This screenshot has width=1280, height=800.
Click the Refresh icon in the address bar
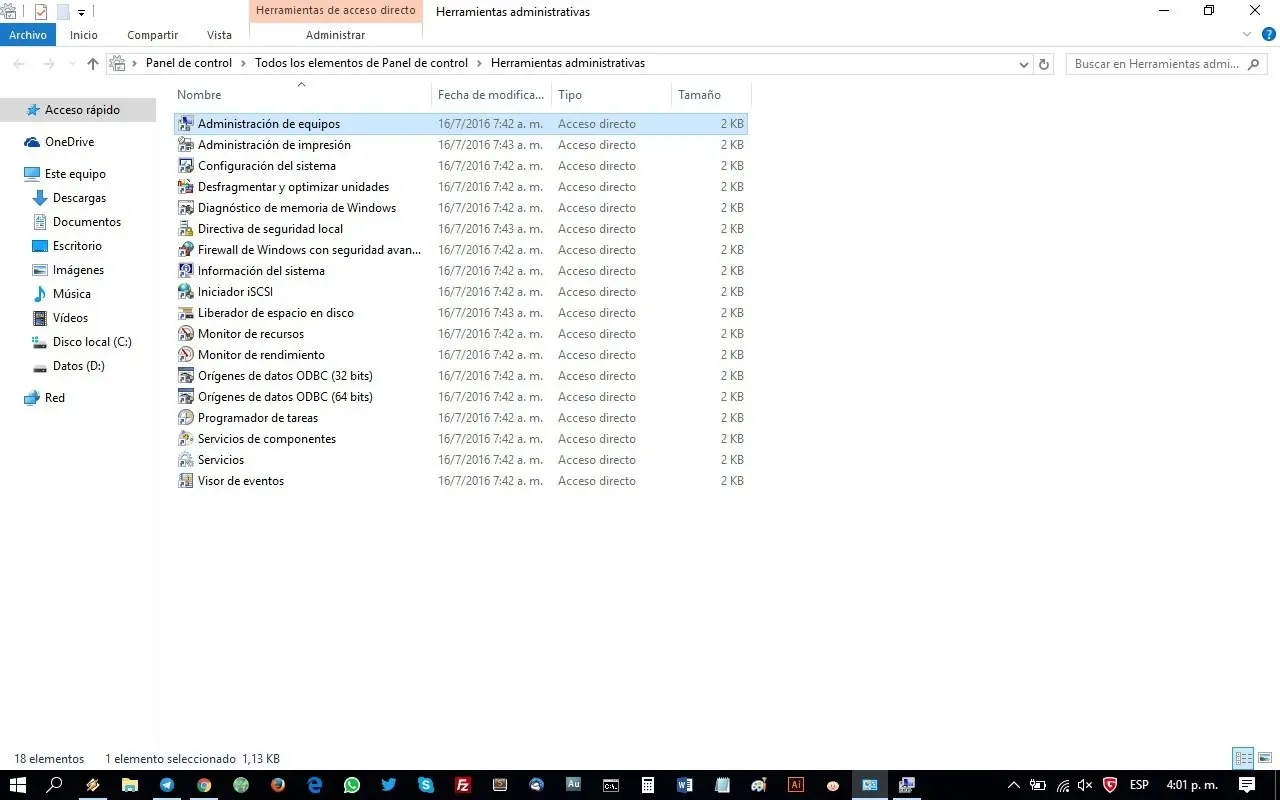coord(1043,63)
